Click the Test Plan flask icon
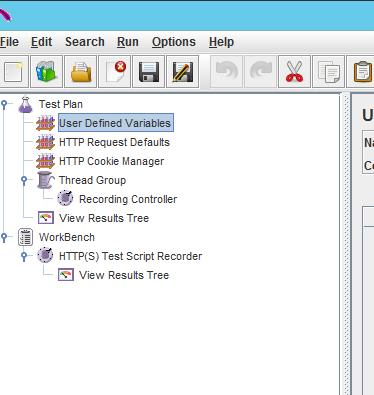Image resolution: width=374 pixels, height=395 pixels. (x=26, y=104)
